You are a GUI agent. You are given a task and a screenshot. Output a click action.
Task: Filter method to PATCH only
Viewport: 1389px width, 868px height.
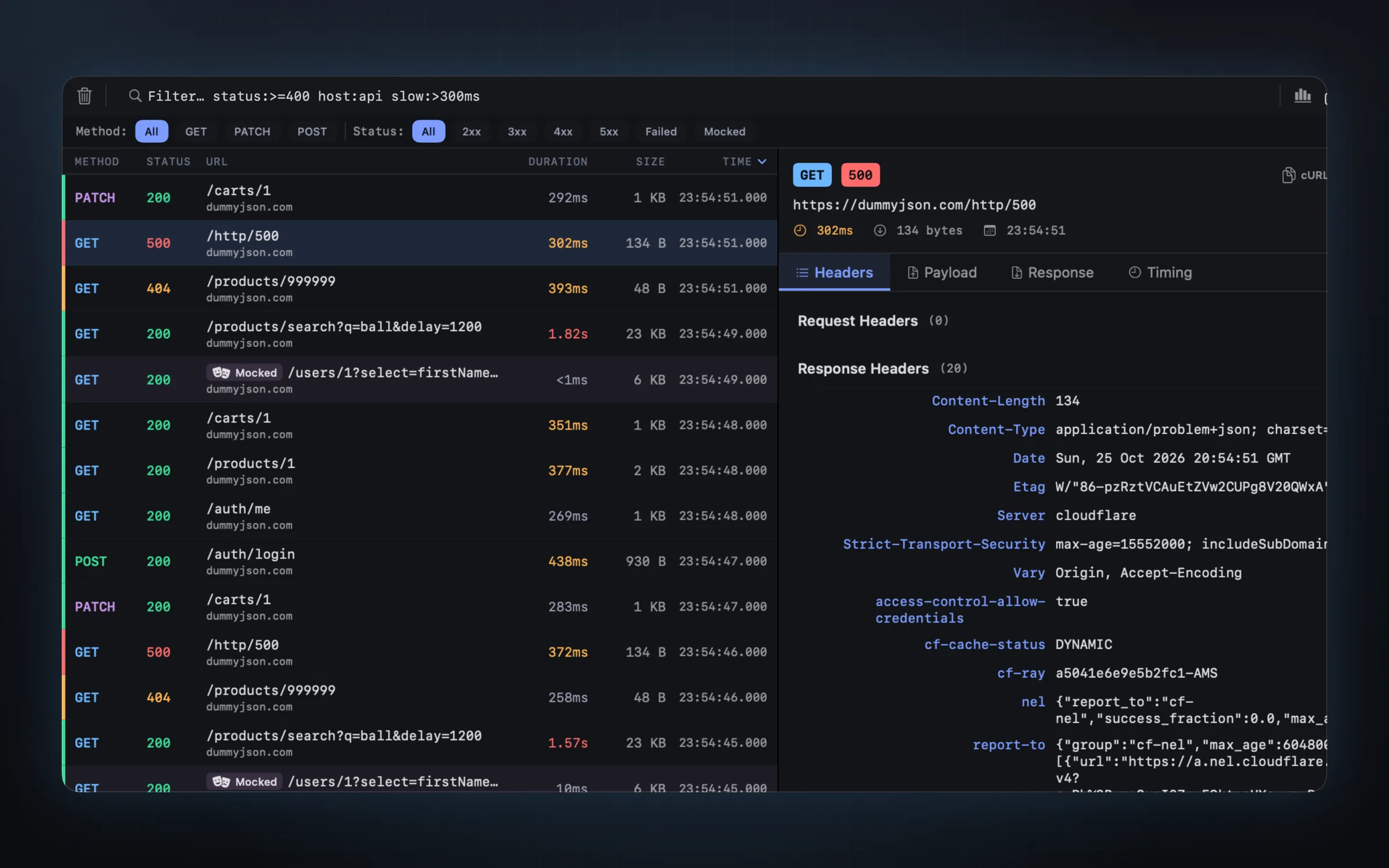click(252, 131)
